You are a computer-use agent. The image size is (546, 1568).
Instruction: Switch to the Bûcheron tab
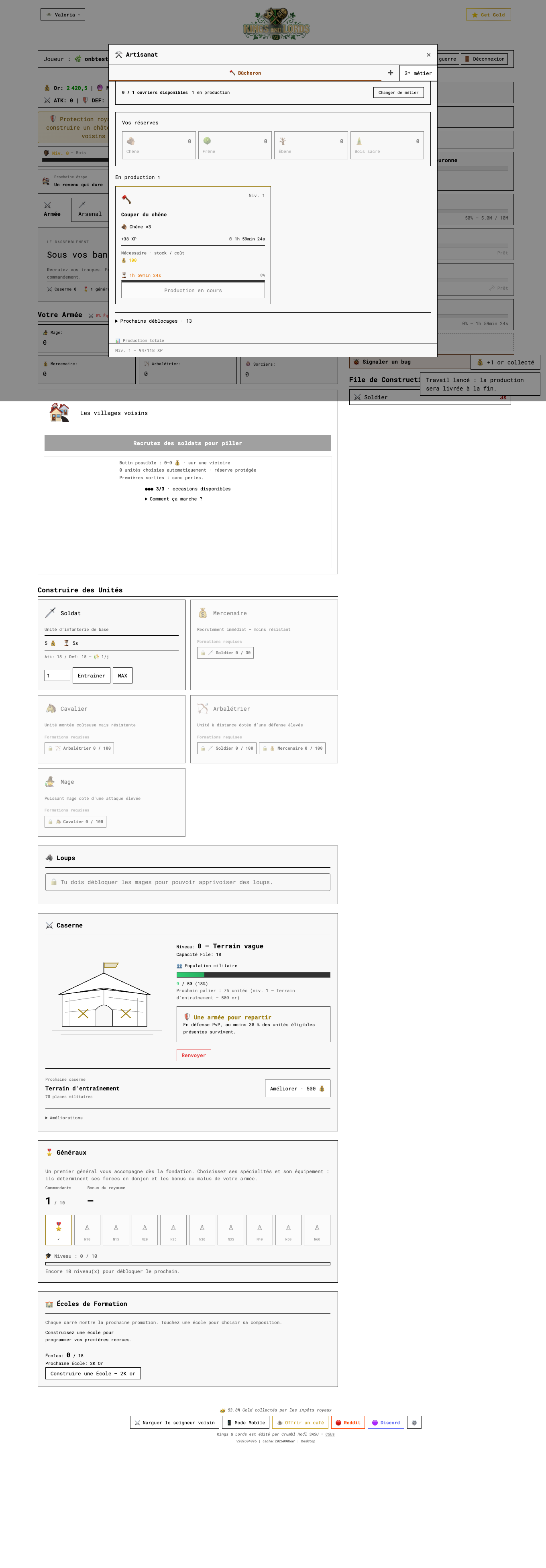click(x=245, y=72)
